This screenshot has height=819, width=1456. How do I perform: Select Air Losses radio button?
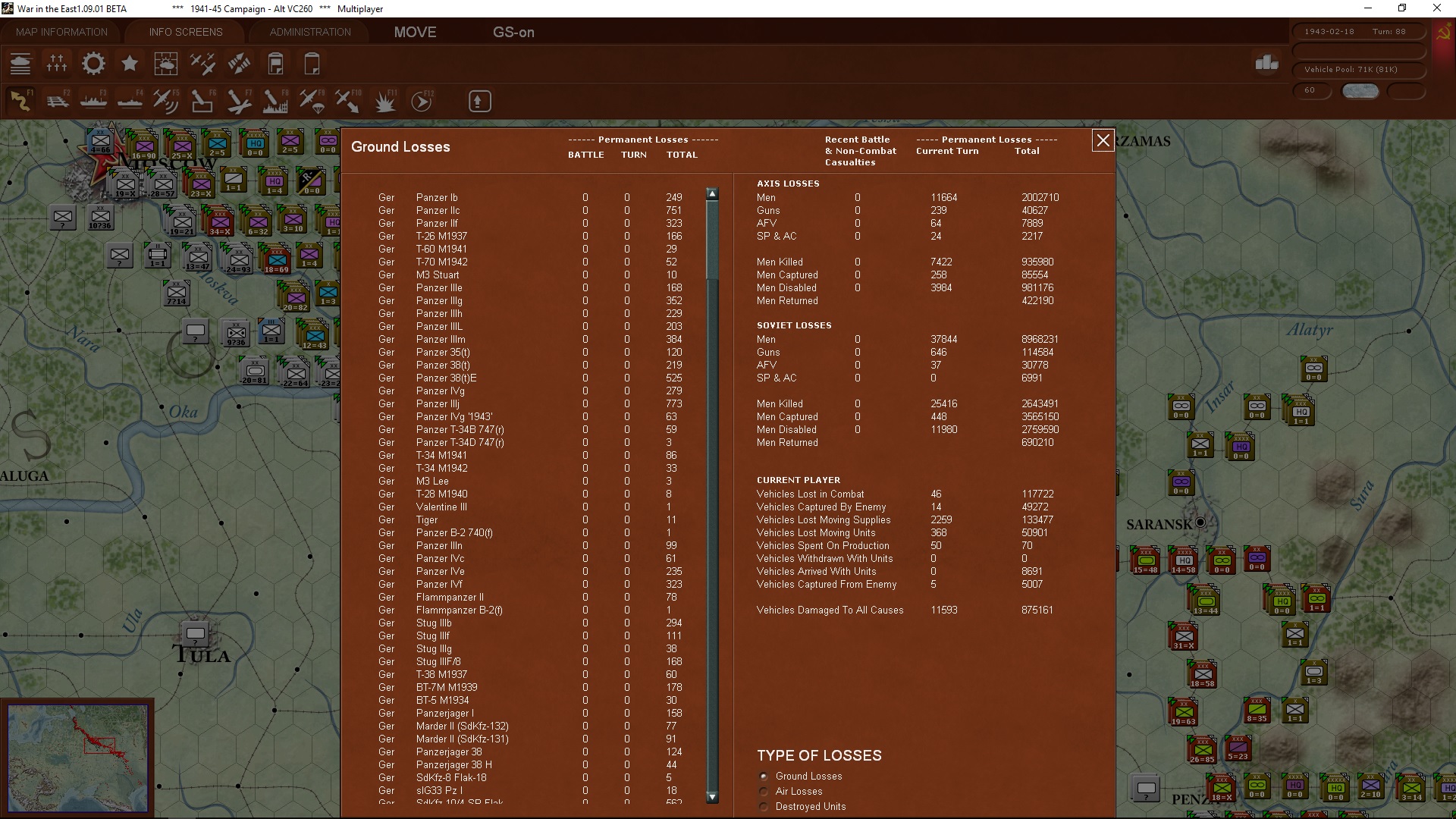(x=764, y=792)
